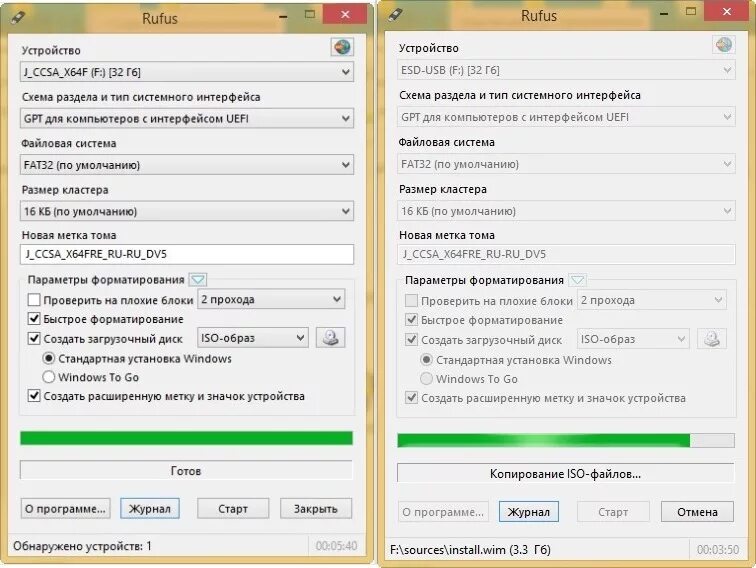Open 16 KB cluster size dropdown in left window
756x568 pixels.
187,211
